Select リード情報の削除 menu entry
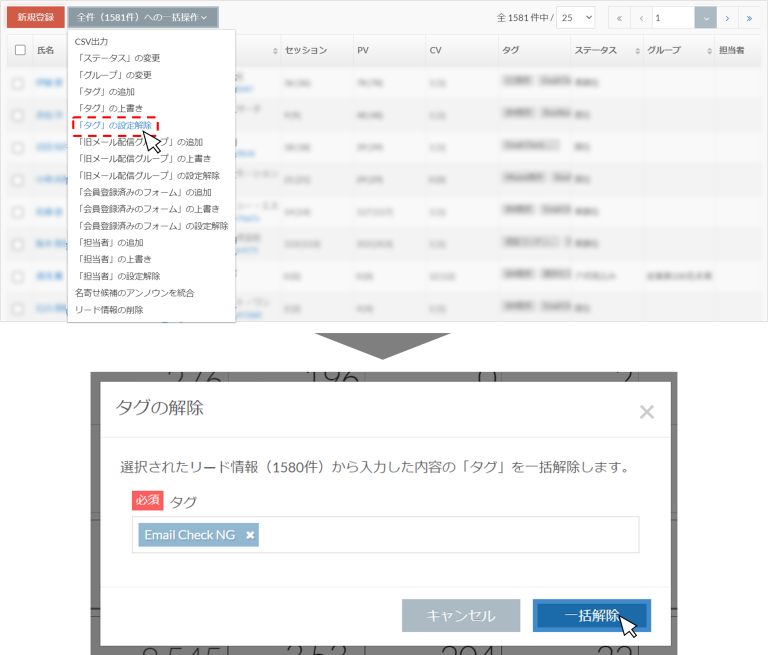The image size is (768, 655). tap(109, 310)
